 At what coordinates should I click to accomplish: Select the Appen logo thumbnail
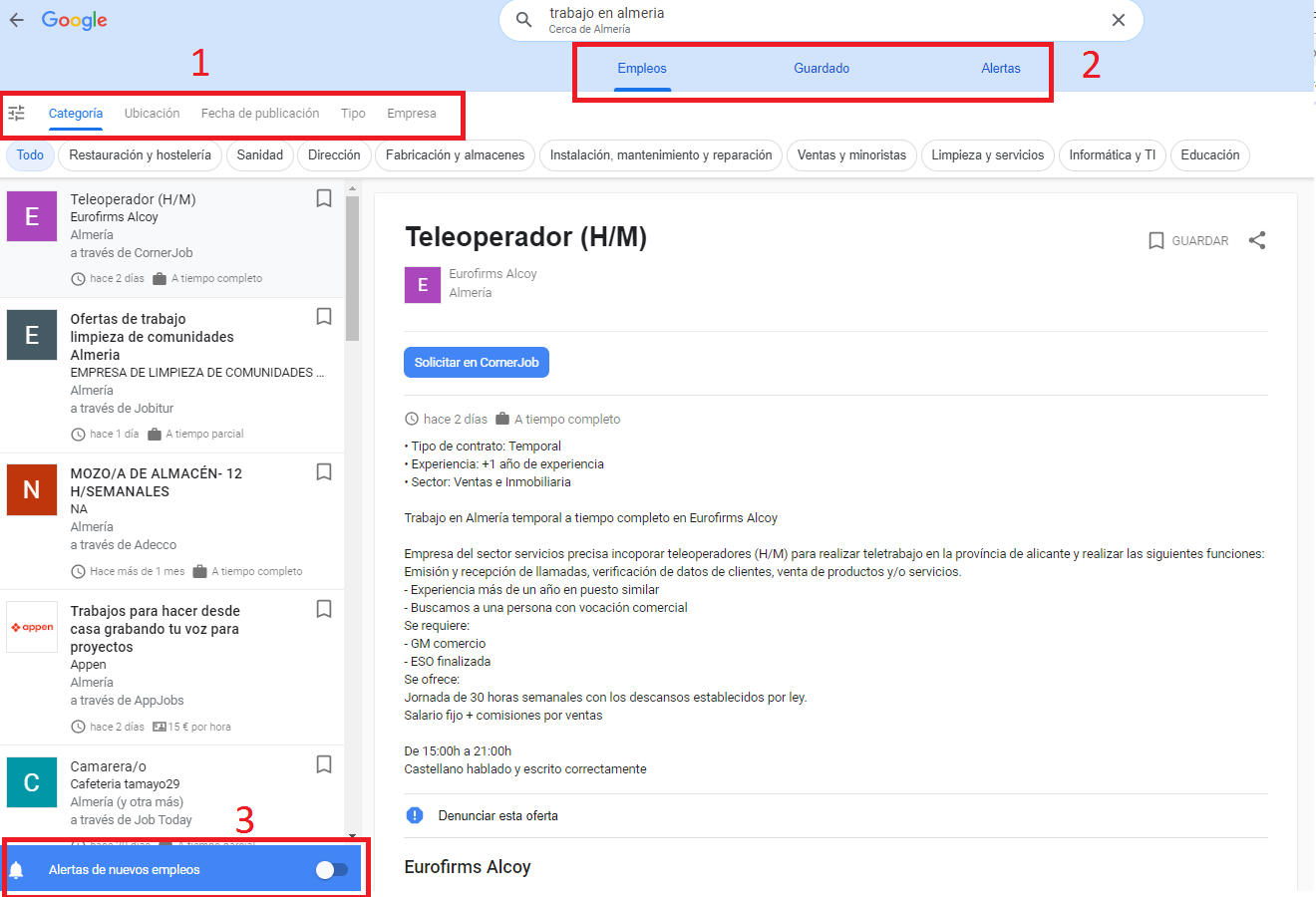click(32, 627)
